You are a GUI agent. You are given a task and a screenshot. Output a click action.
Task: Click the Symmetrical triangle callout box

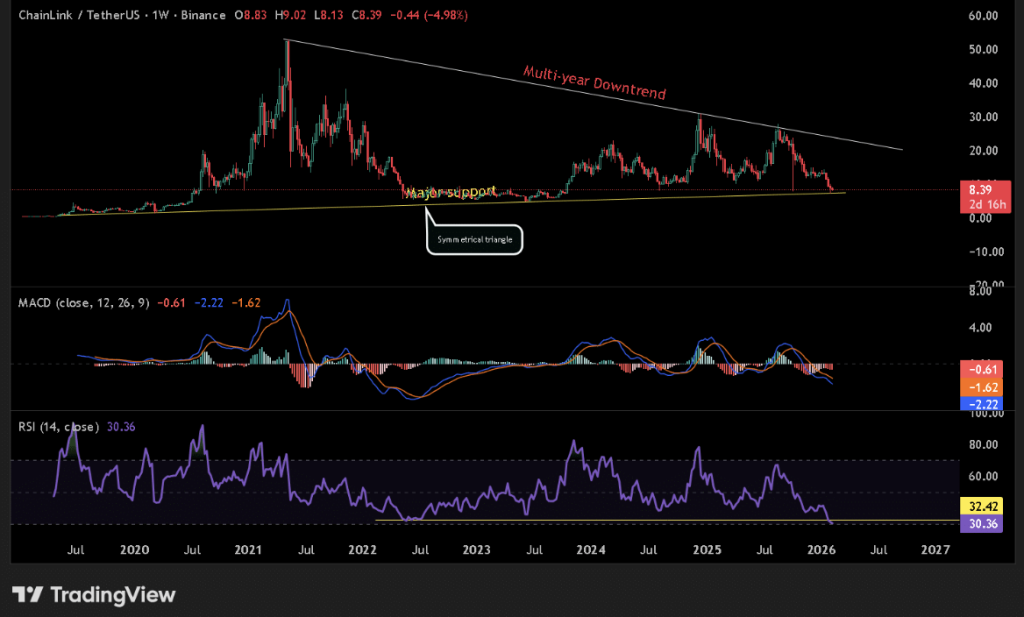pyautogui.click(x=474, y=238)
